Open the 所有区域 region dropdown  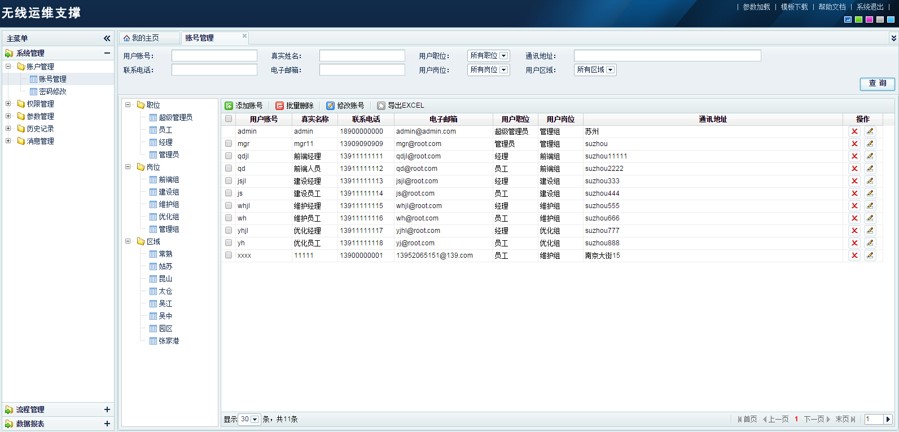(595, 69)
